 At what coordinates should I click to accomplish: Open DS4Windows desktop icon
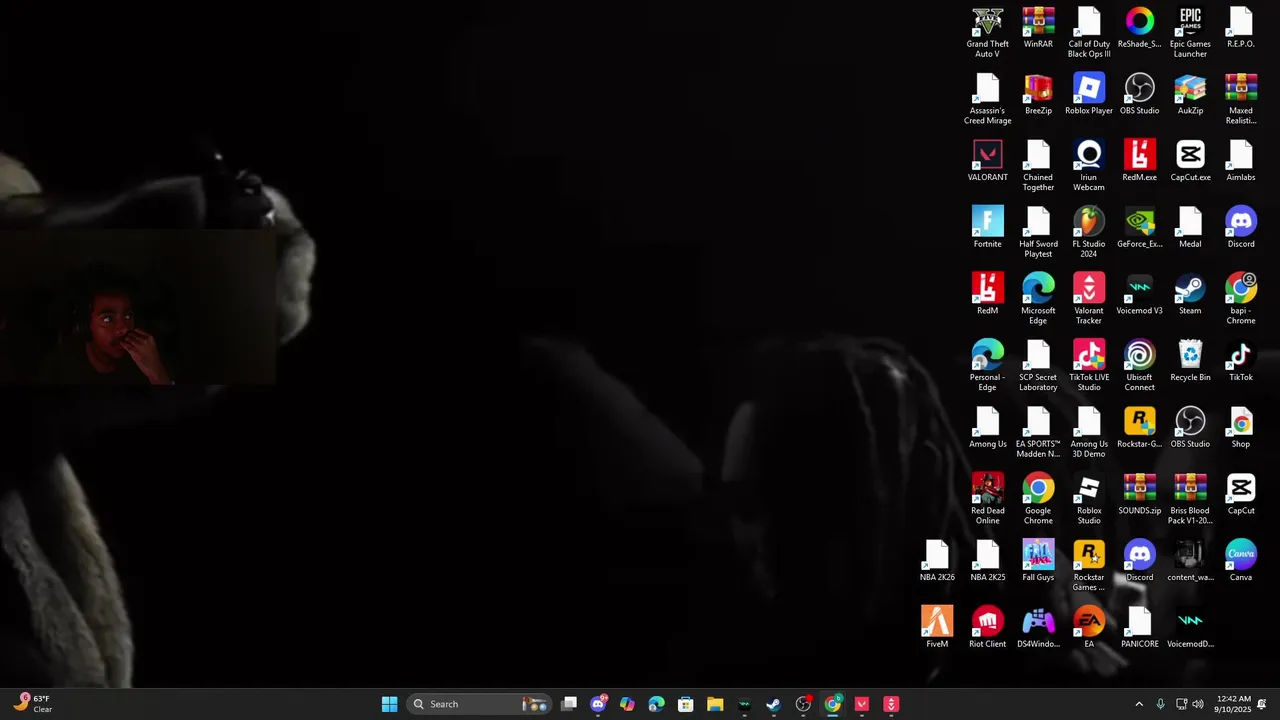[1038, 629]
